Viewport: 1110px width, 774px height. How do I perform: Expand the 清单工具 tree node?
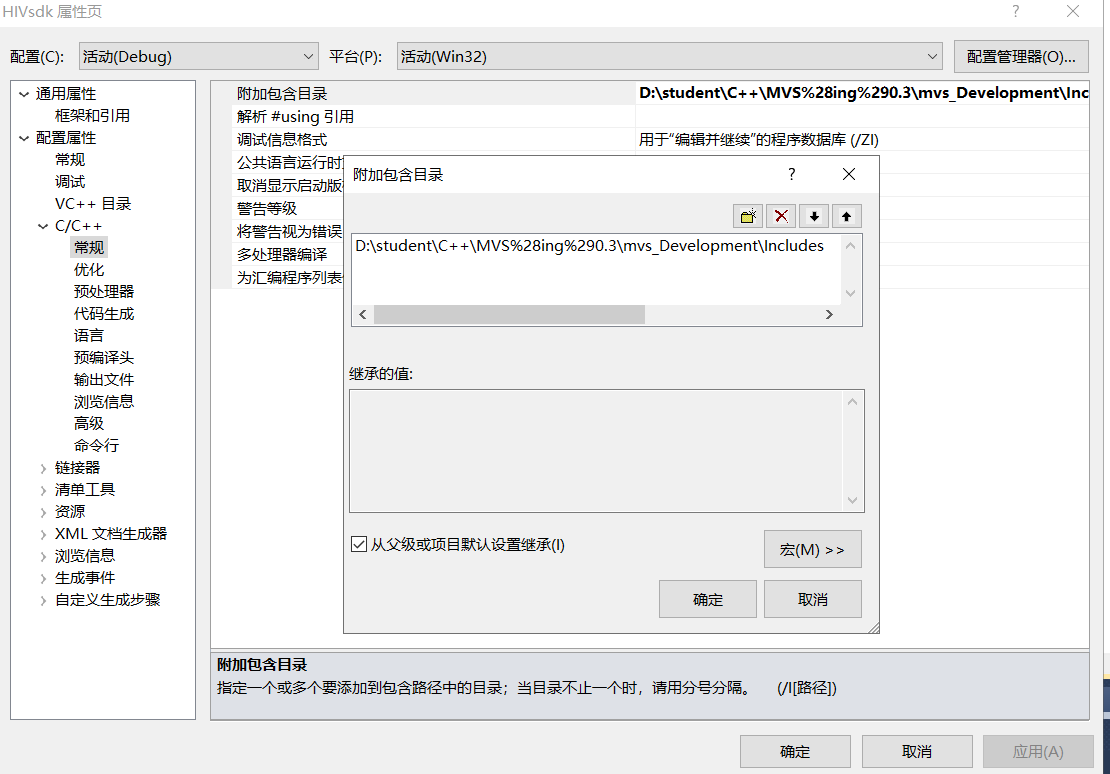pyautogui.click(x=43, y=490)
